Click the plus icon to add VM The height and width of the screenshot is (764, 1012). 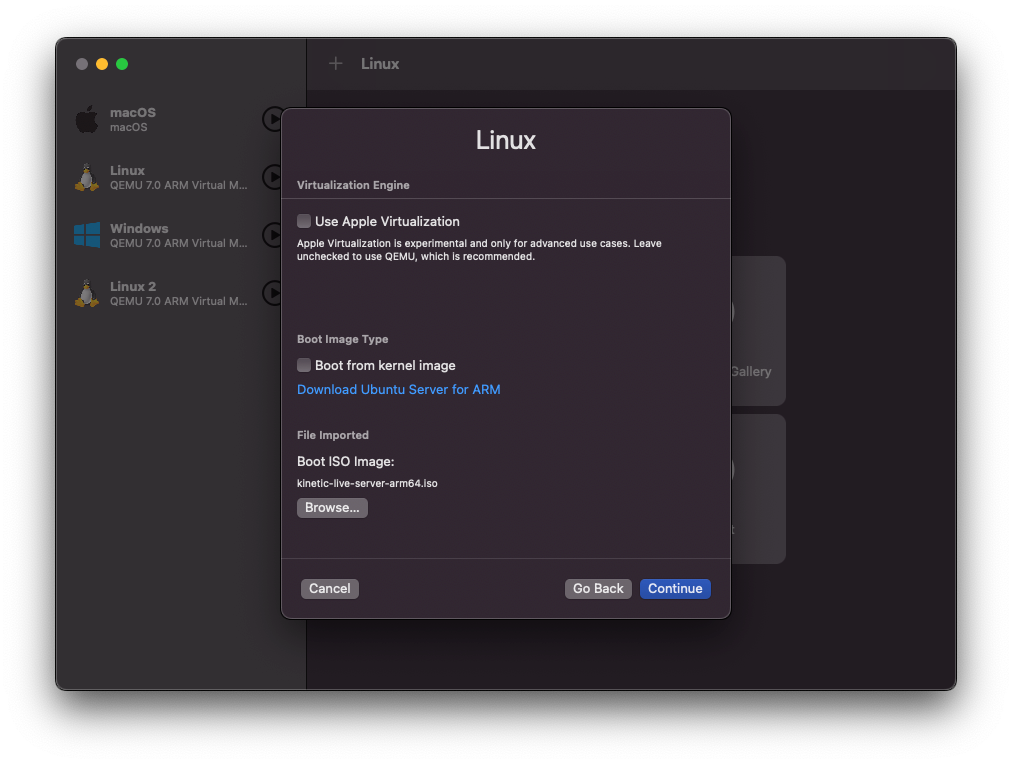(x=335, y=63)
